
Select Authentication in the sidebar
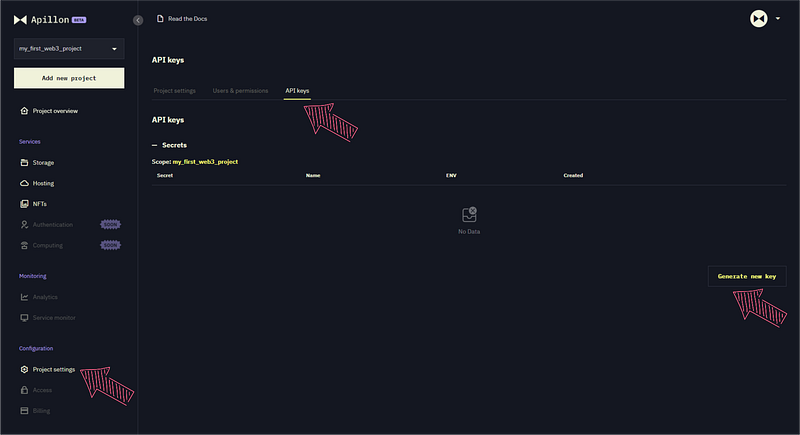pyautogui.click(x=53, y=225)
